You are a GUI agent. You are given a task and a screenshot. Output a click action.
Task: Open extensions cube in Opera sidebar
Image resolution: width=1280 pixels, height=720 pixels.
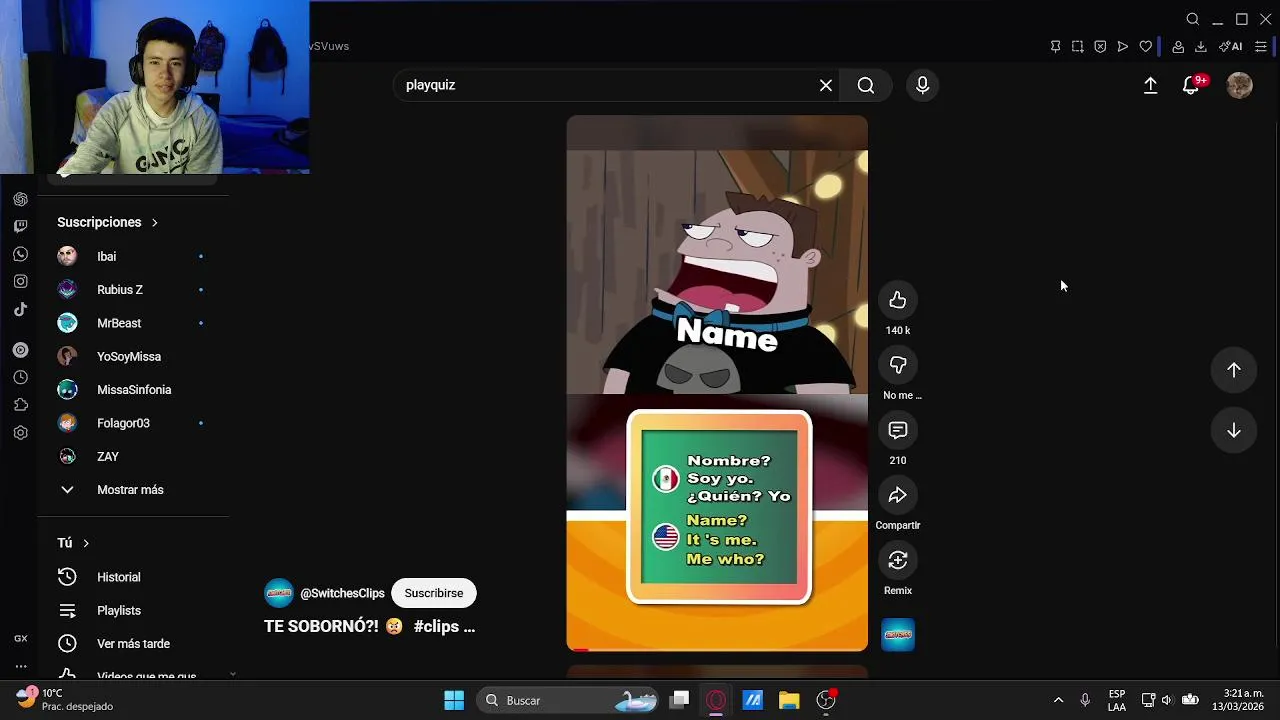(20, 405)
